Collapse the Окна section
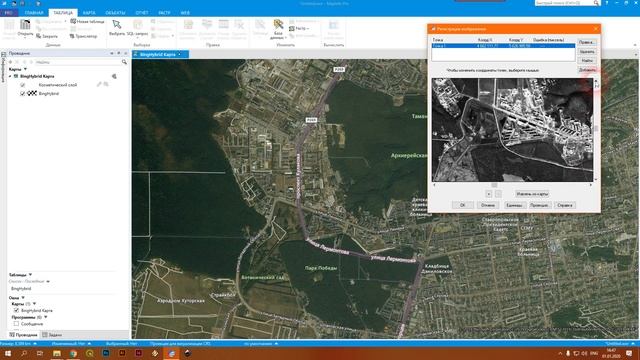 (x=23, y=298)
